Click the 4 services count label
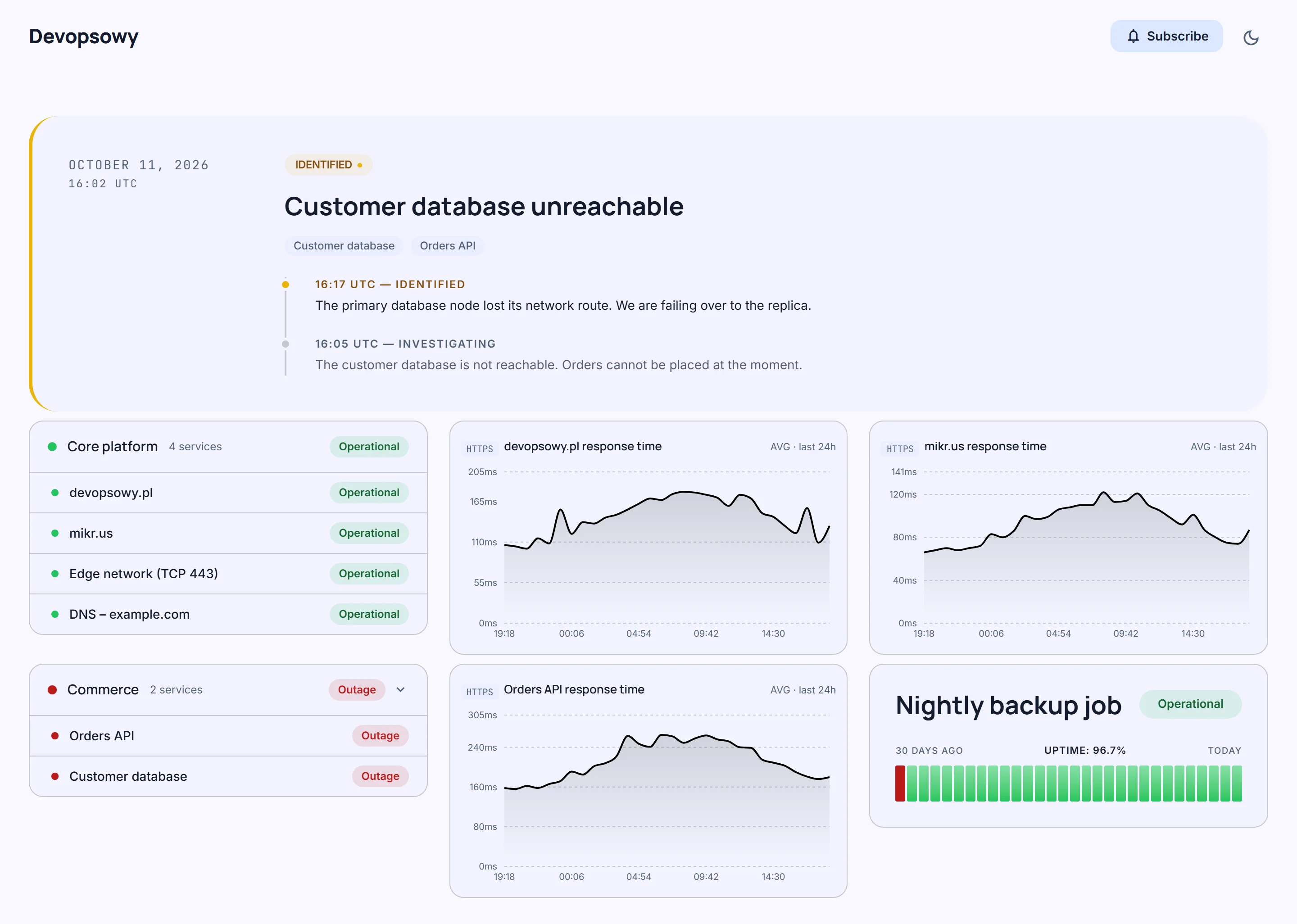Image resolution: width=1297 pixels, height=924 pixels. pos(195,447)
